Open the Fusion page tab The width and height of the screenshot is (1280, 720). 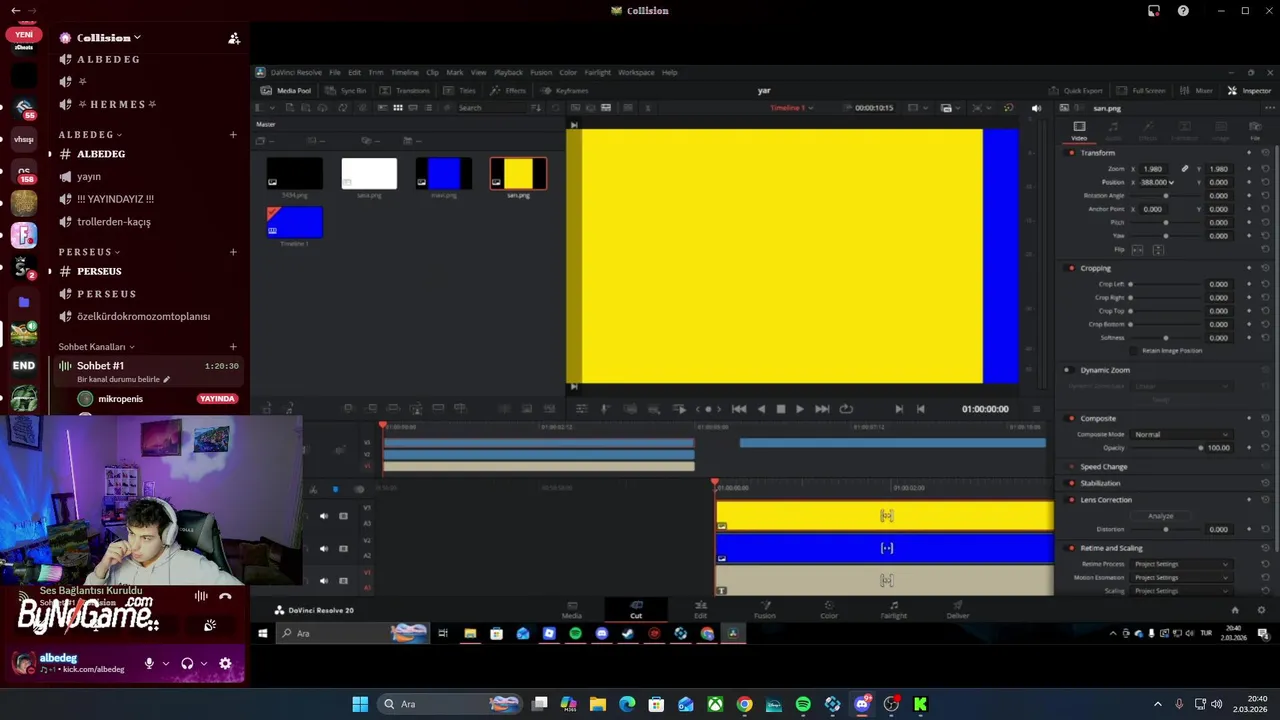pos(765,609)
